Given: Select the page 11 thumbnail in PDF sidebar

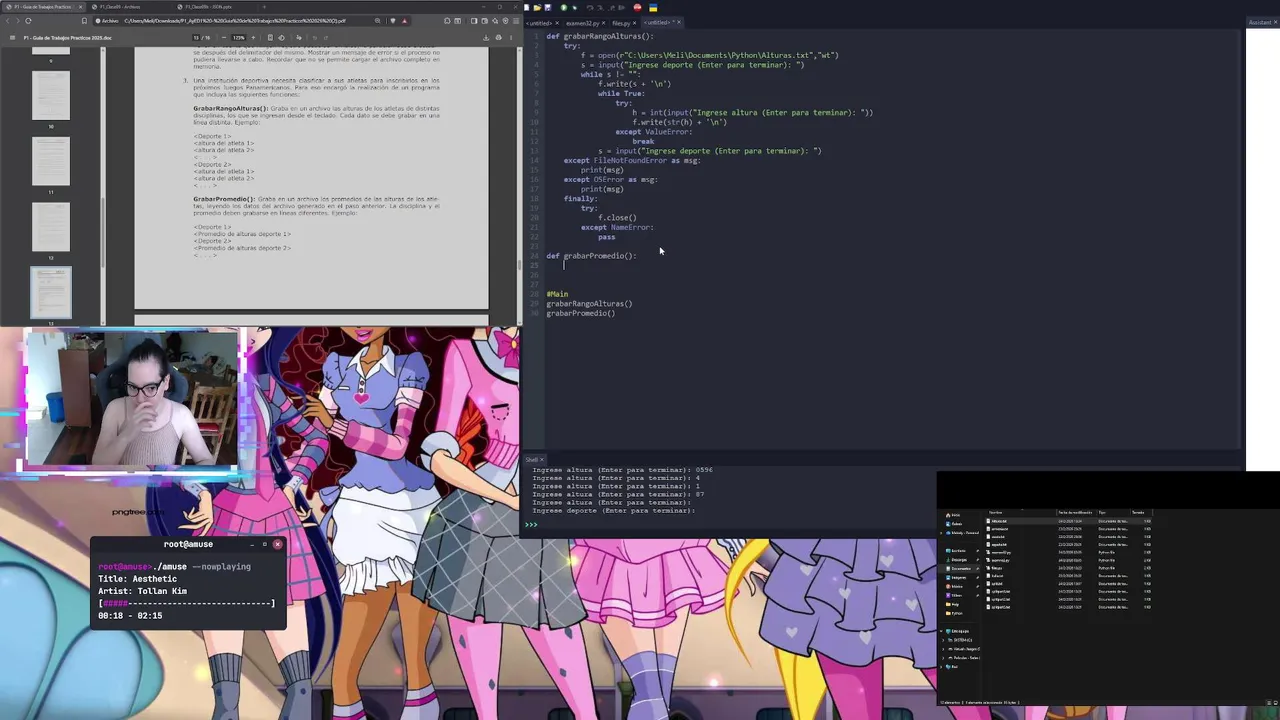Looking at the screenshot, I should pos(51,161).
